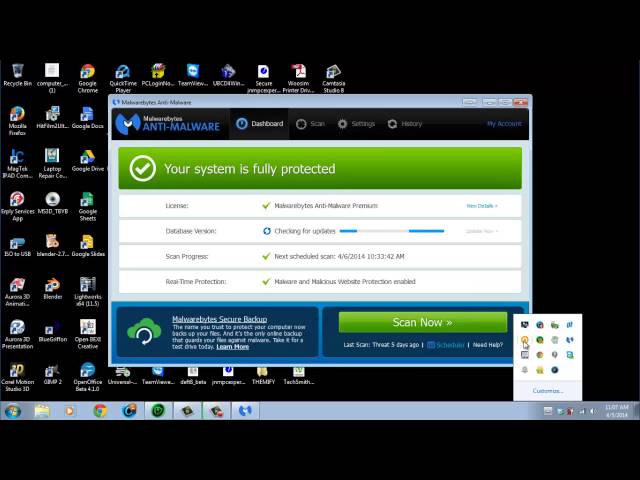Open Customize in the tray popup

click(548, 391)
